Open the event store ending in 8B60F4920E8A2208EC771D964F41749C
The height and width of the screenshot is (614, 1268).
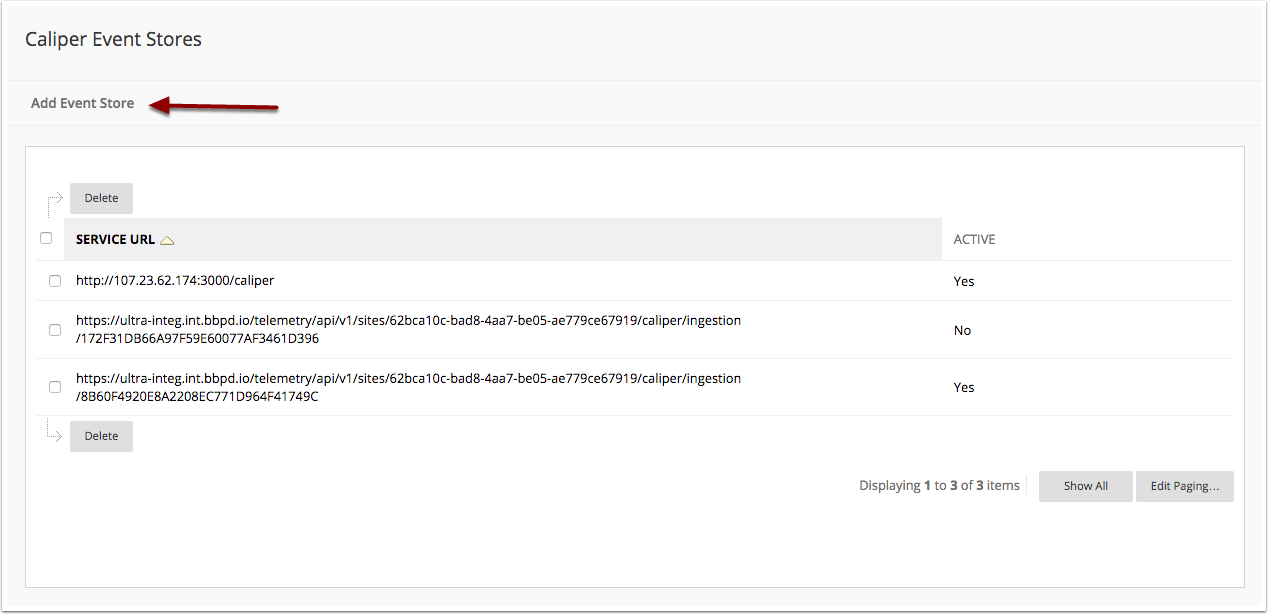(408, 387)
